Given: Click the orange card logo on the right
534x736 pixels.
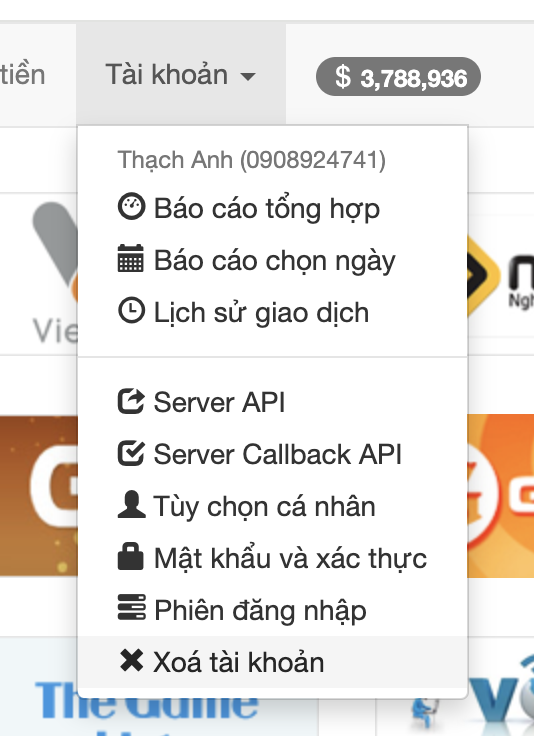Looking at the screenshot, I should click(501, 495).
